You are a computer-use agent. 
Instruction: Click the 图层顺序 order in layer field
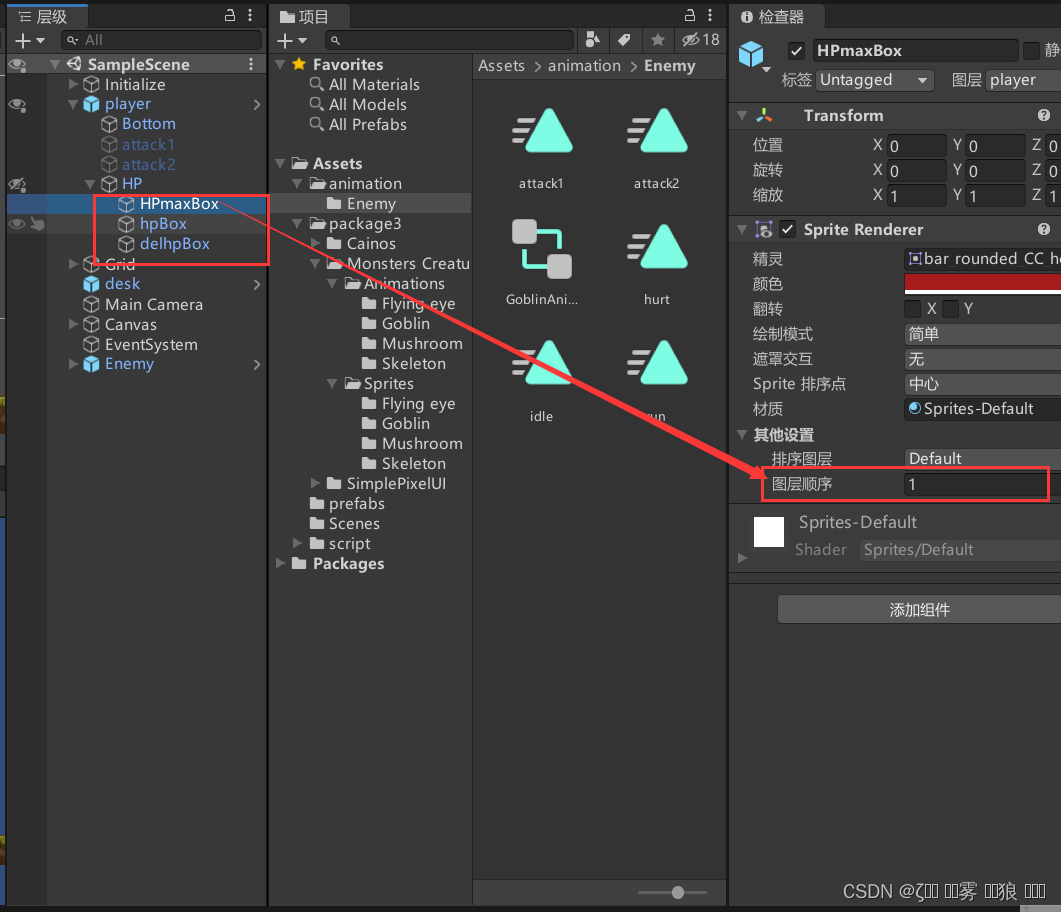tap(975, 484)
